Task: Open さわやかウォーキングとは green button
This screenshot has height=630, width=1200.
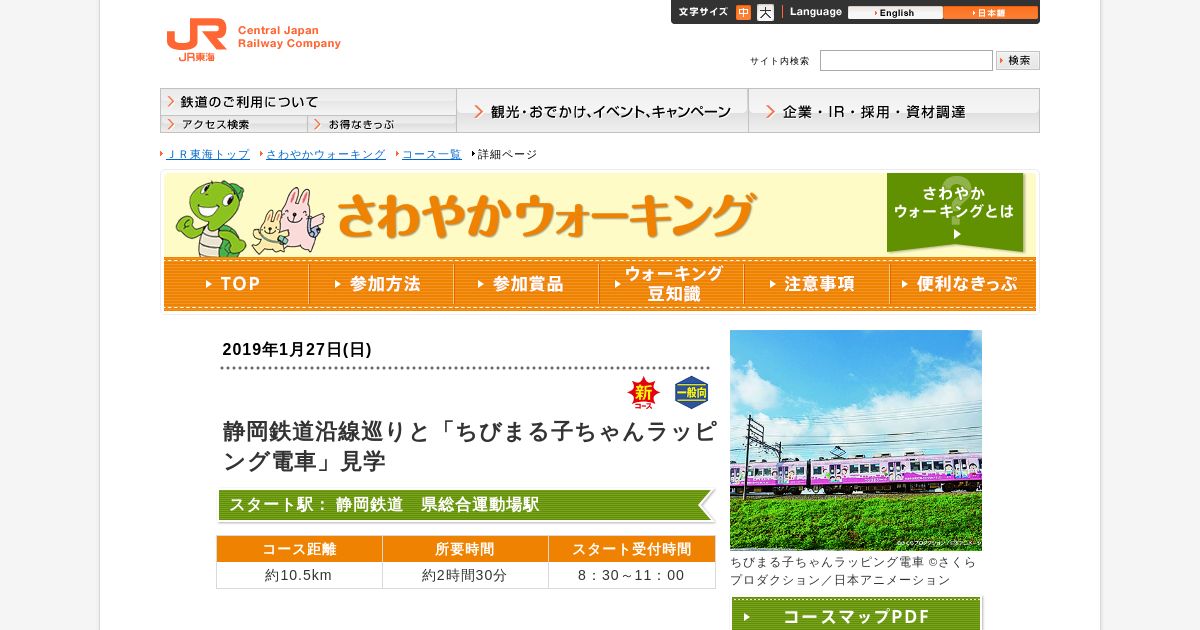Action: click(956, 212)
